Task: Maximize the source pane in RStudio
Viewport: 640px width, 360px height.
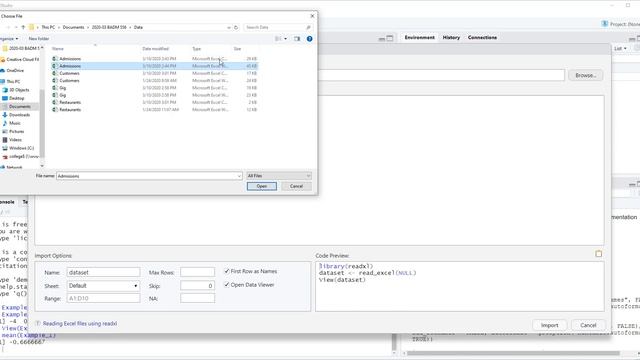Action: [390, 38]
